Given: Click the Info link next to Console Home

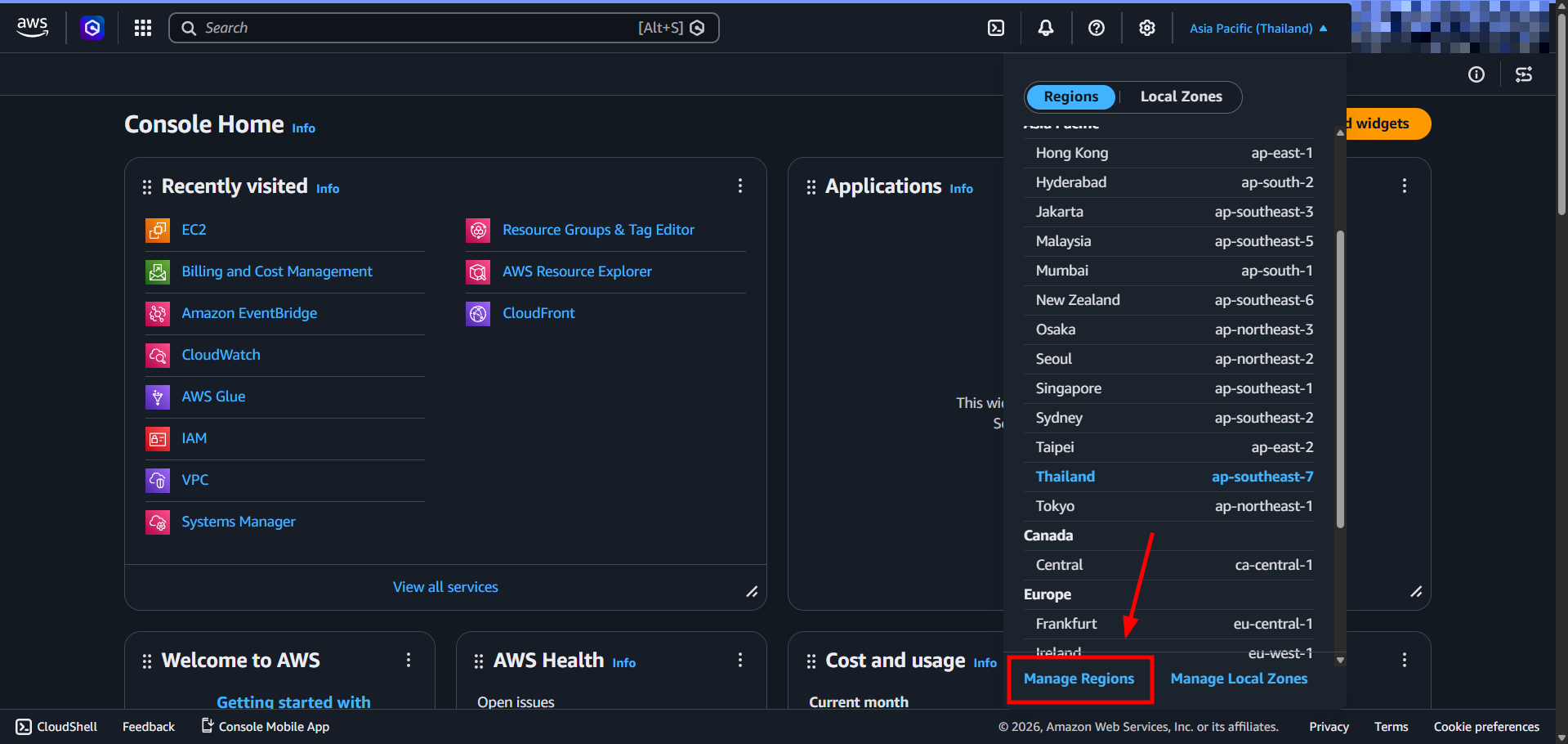Looking at the screenshot, I should [303, 128].
